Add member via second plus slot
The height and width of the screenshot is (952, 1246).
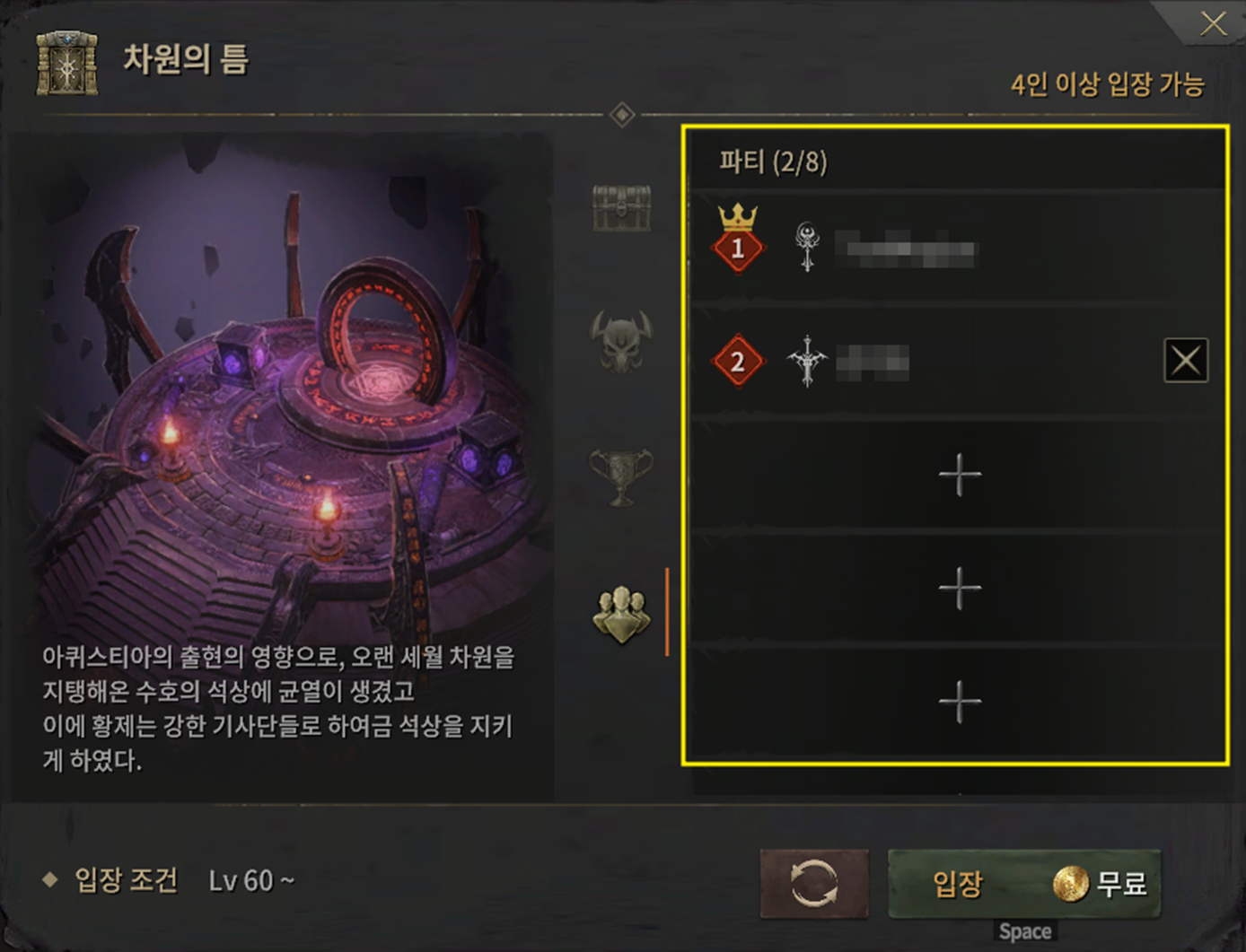point(960,589)
